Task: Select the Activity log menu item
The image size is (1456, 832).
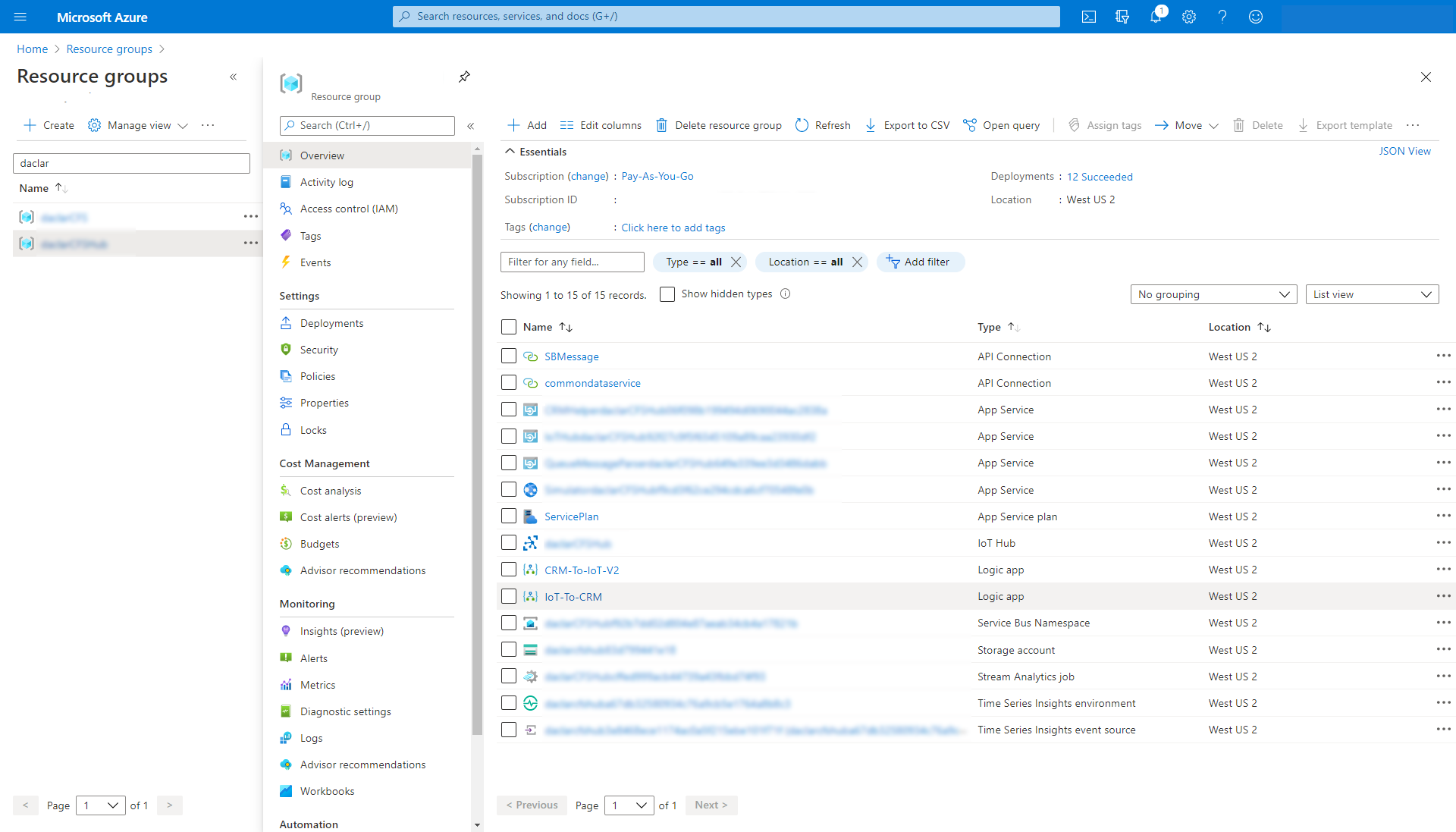Action: [x=326, y=181]
